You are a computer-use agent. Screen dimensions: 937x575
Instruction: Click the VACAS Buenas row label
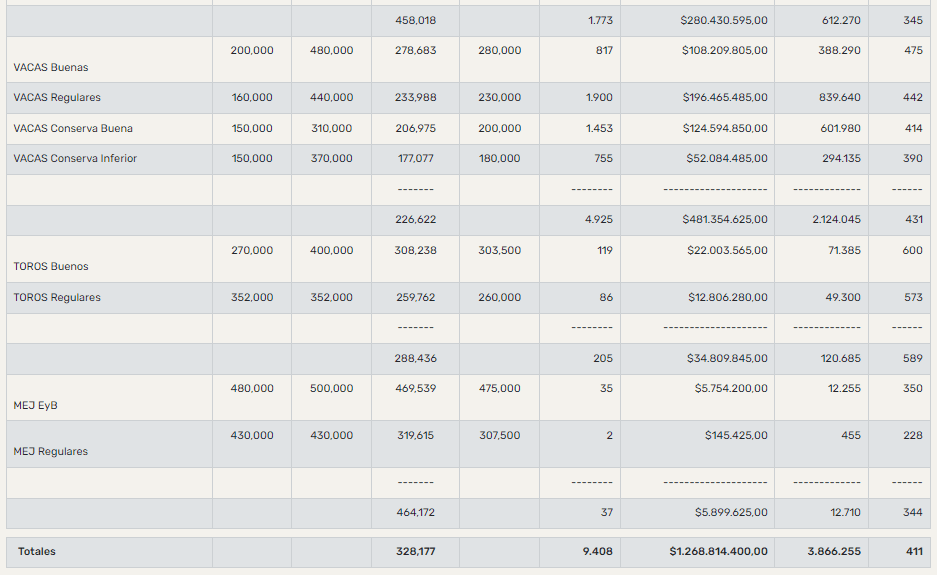pyautogui.click(x=51, y=68)
